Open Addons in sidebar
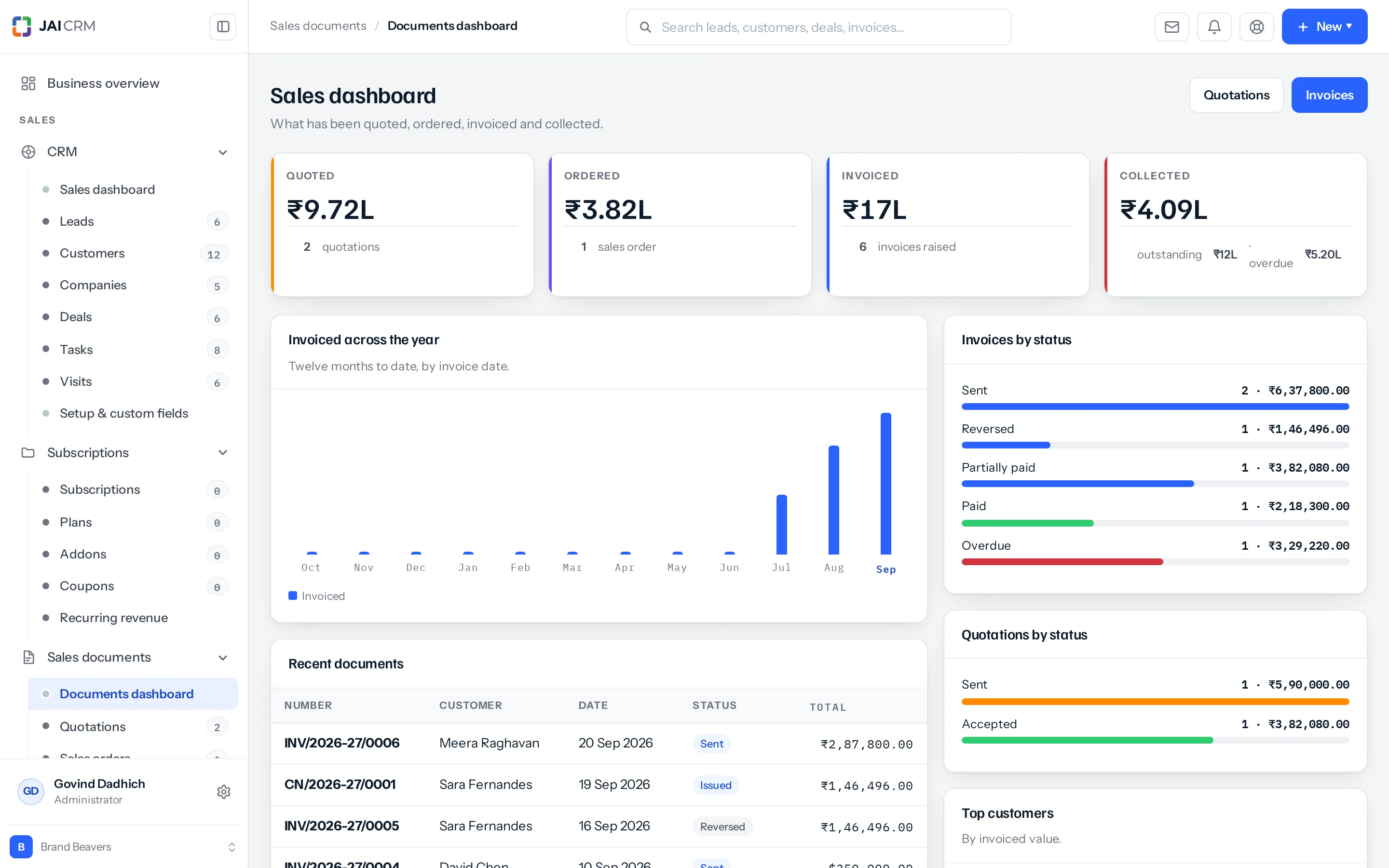 point(133,554)
